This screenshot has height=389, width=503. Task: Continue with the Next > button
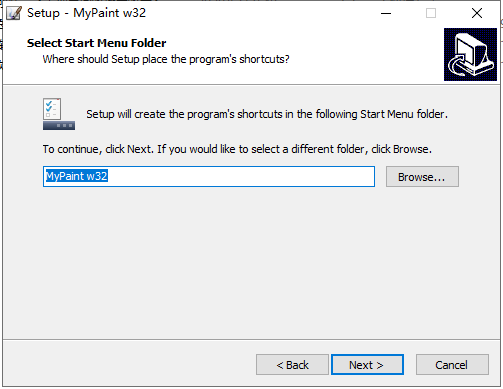click(x=367, y=365)
